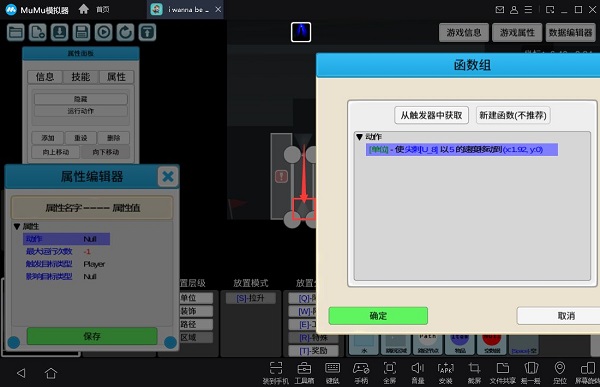Image resolution: width=600 pixels, height=387 pixels.
Task: Click 隐藏 button in 属性面板
Action: click(81, 99)
